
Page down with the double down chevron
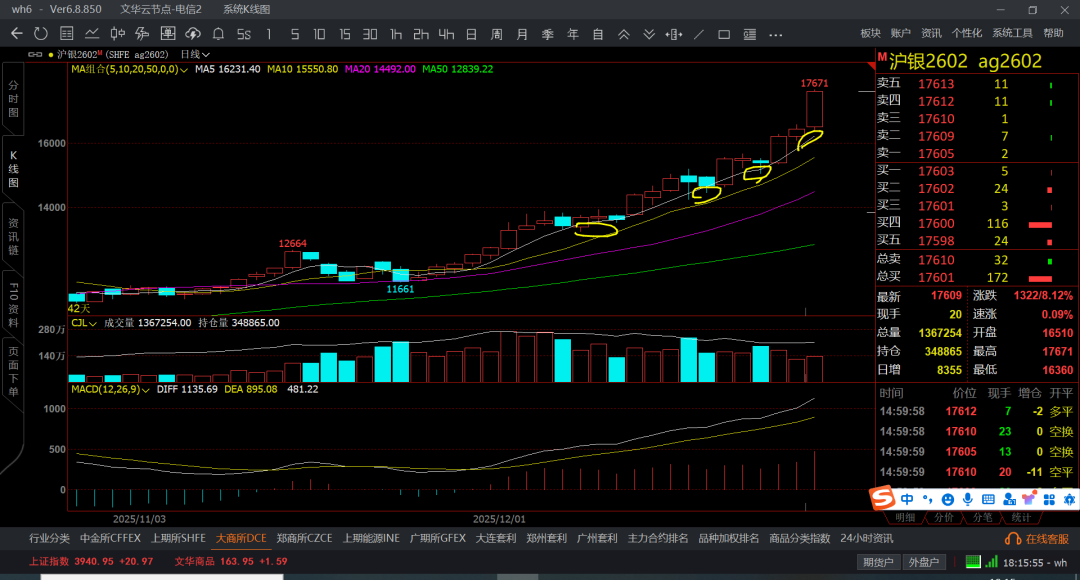tap(649, 34)
